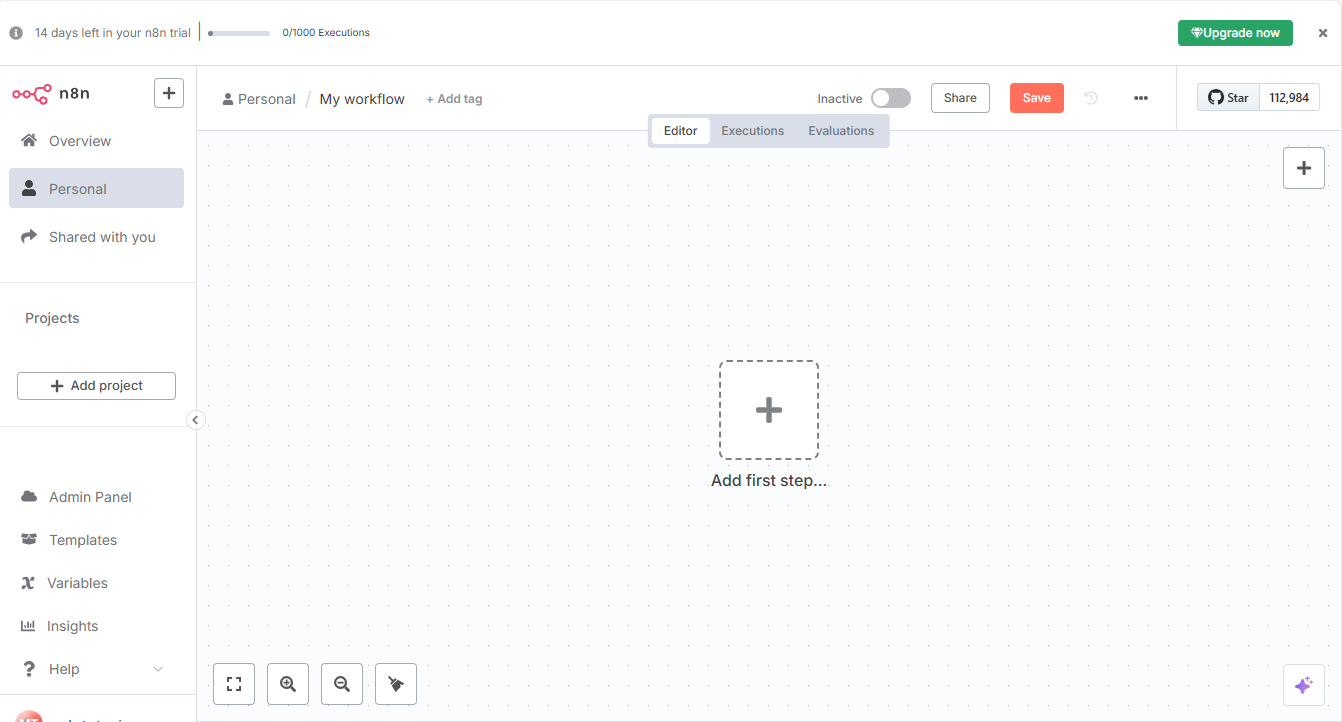1342x722 pixels.
Task: Zoom out on the canvas
Action: [x=342, y=684]
